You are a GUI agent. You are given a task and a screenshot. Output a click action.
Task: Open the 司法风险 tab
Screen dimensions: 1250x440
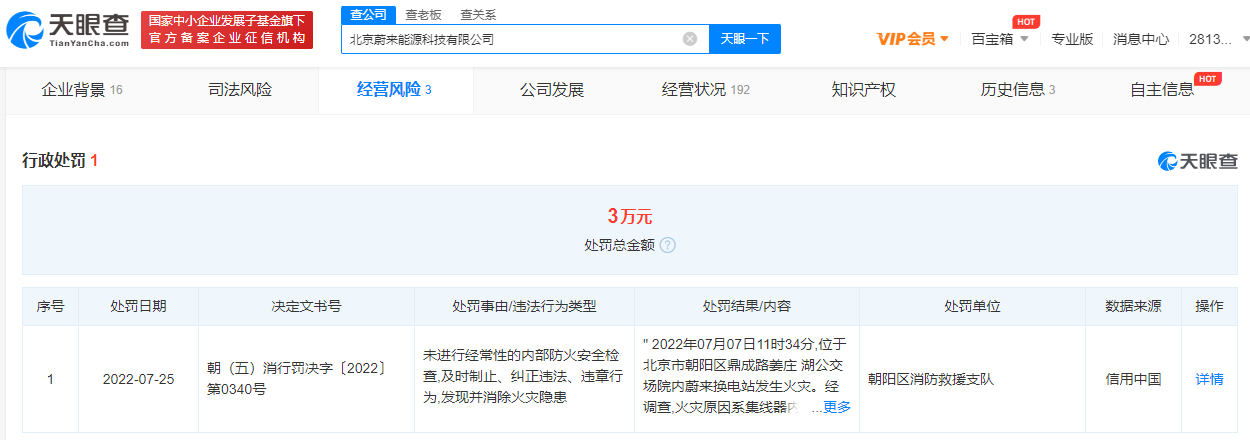tap(239, 90)
